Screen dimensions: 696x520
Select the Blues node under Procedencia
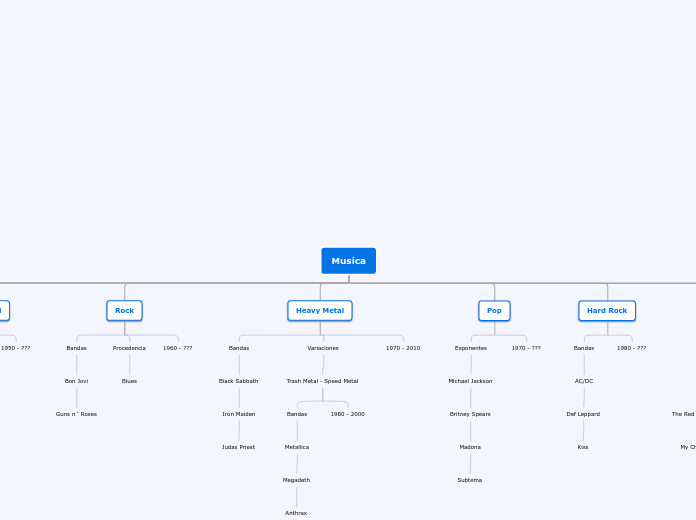(x=129, y=381)
